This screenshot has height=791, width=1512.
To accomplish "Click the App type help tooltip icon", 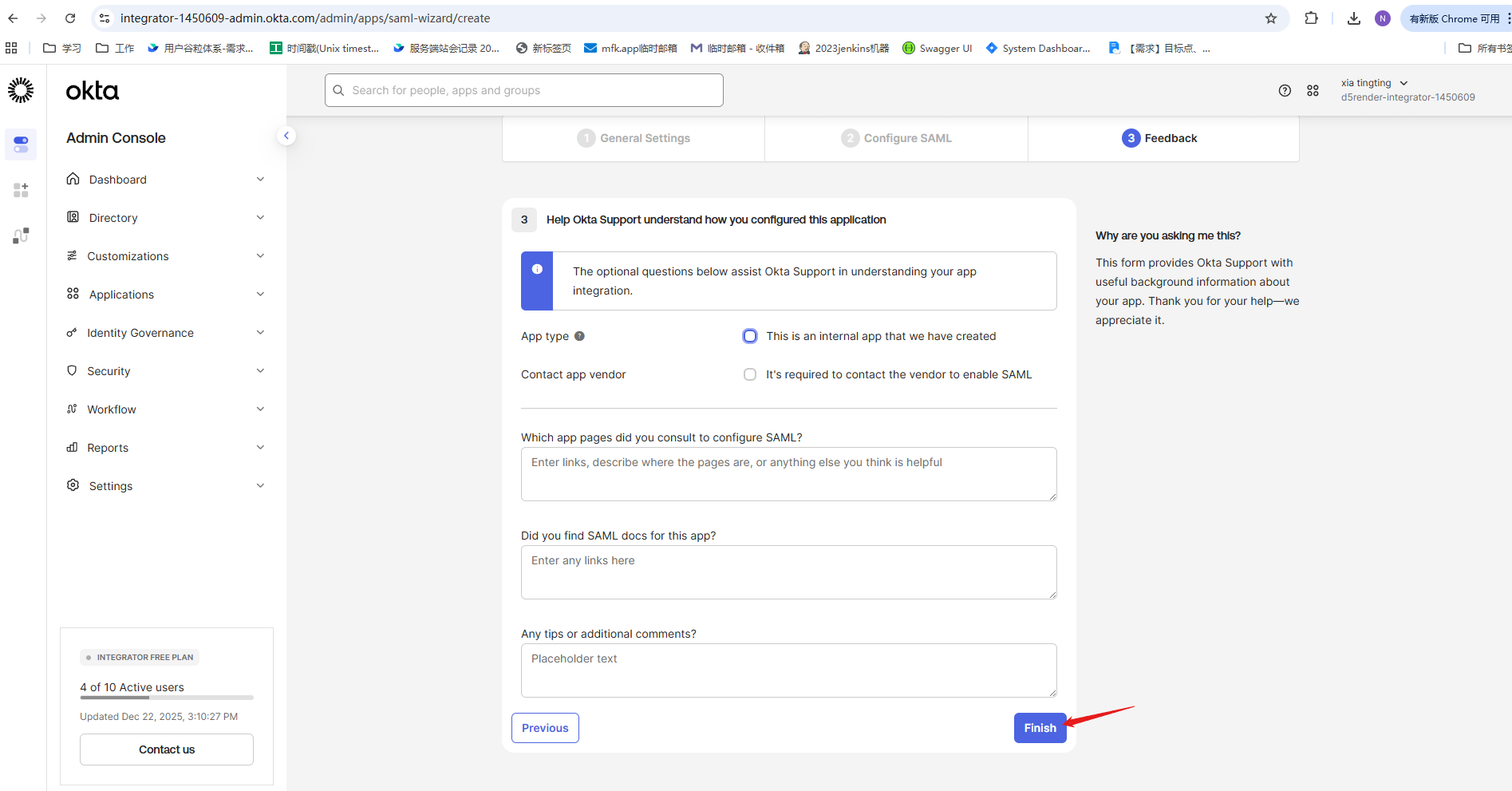I will 579,336.
